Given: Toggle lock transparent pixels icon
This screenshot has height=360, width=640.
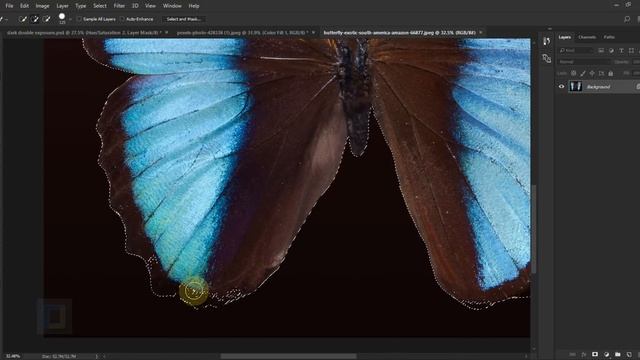Looking at the screenshot, I should [x=573, y=73].
